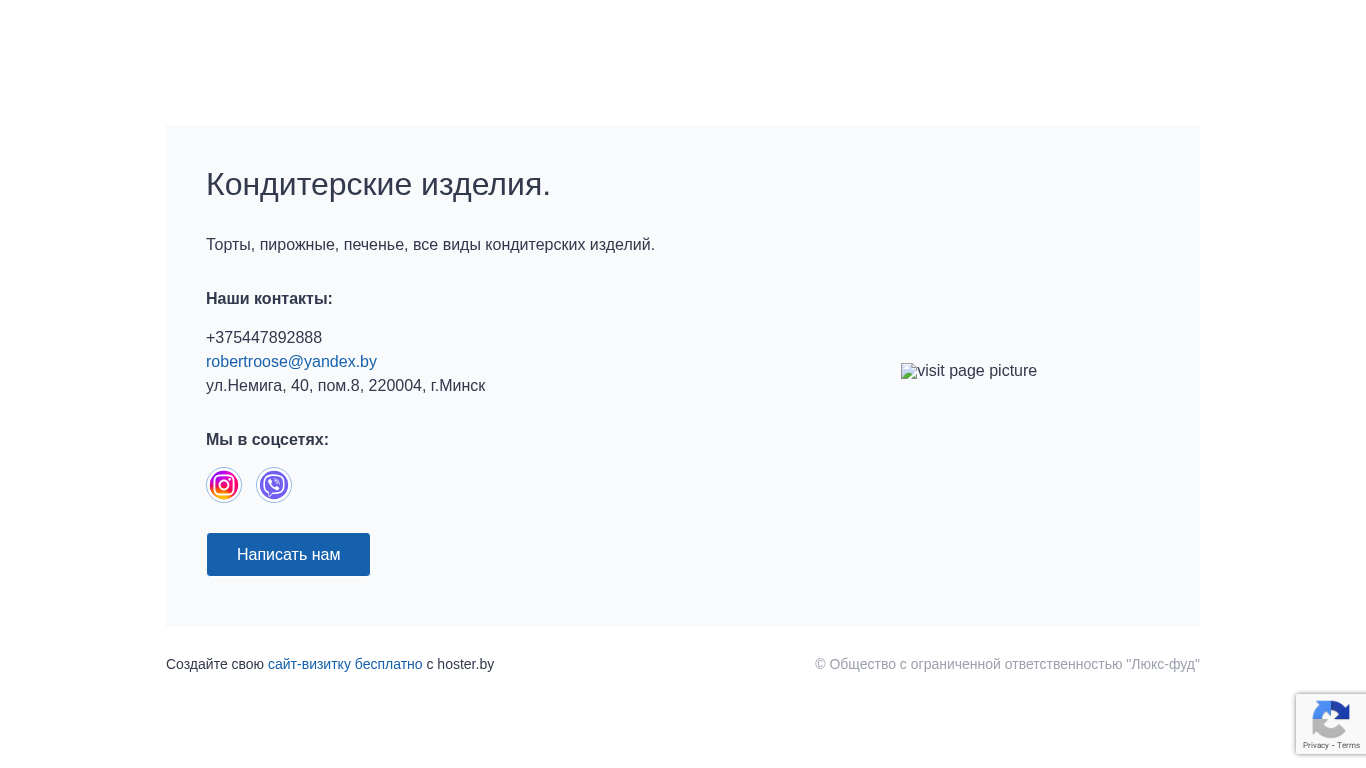This screenshot has height=768, width=1366.
Task: Click the reCAPTCHA logo badge
Action: tap(1330, 719)
